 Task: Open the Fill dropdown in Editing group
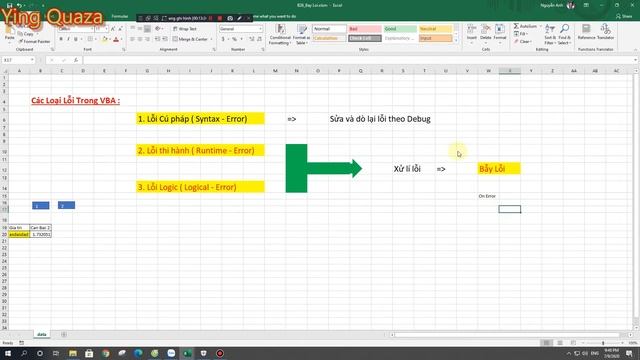[x=520, y=34]
